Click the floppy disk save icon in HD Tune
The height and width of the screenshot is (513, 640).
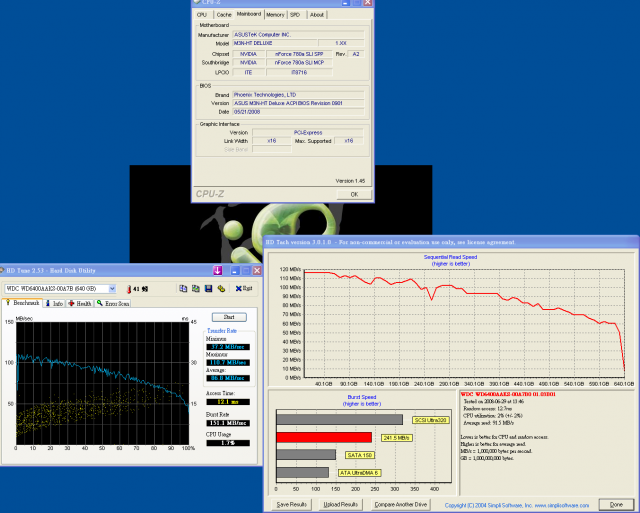point(209,289)
